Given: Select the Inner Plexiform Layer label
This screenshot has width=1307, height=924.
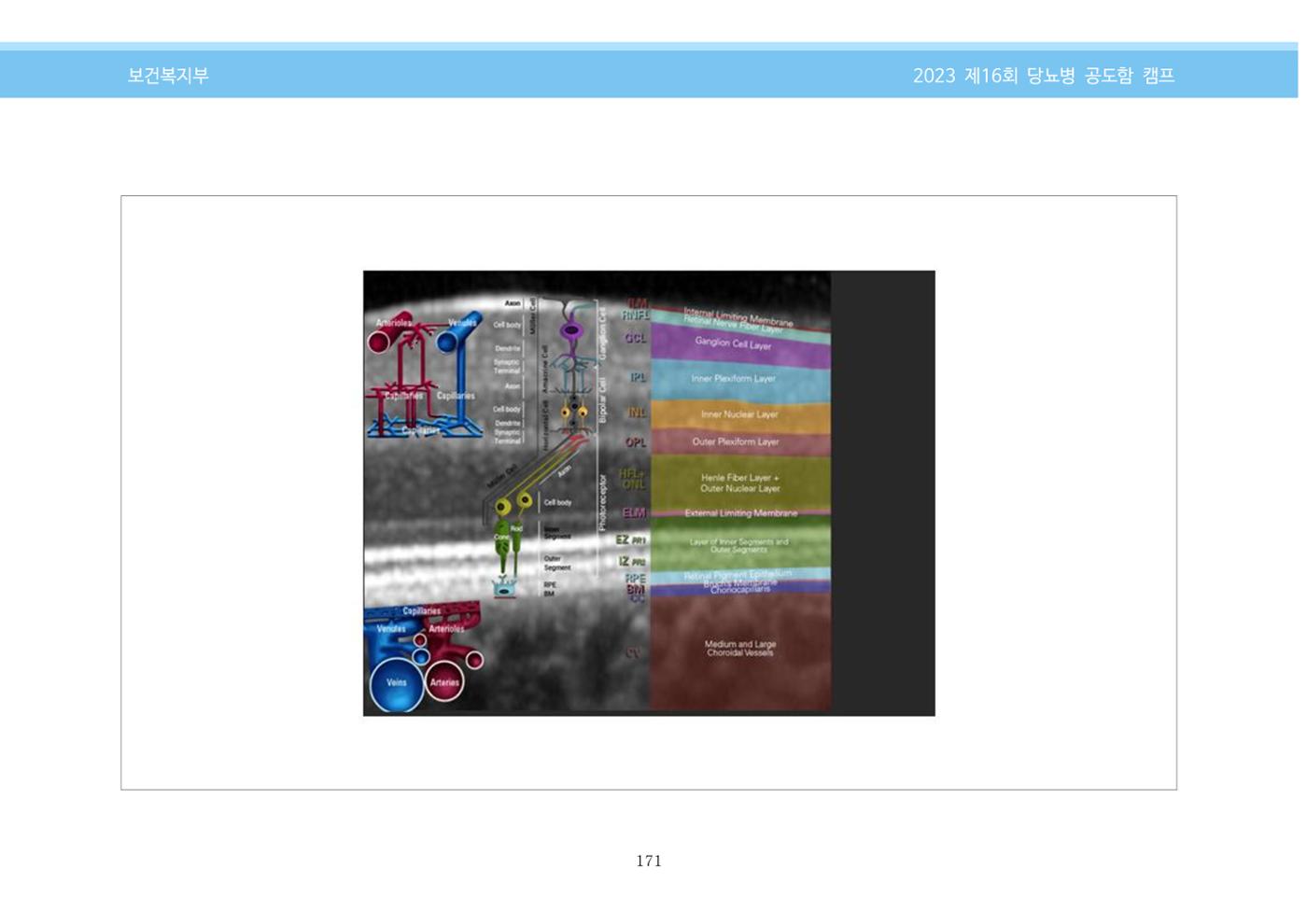Looking at the screenshot, I should [733, 379].
